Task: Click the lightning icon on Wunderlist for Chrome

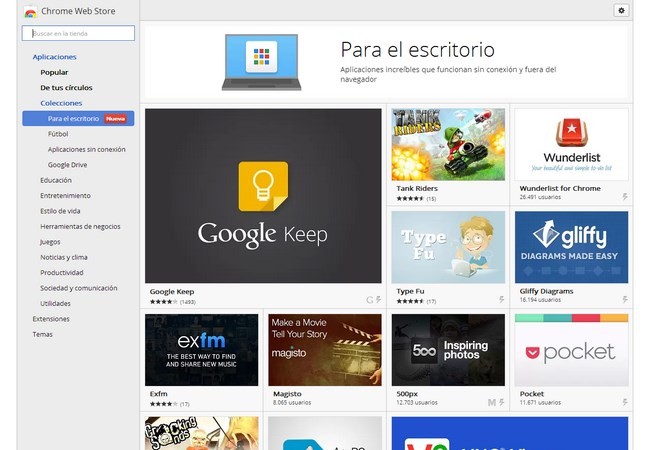Action: click(625, 197)
